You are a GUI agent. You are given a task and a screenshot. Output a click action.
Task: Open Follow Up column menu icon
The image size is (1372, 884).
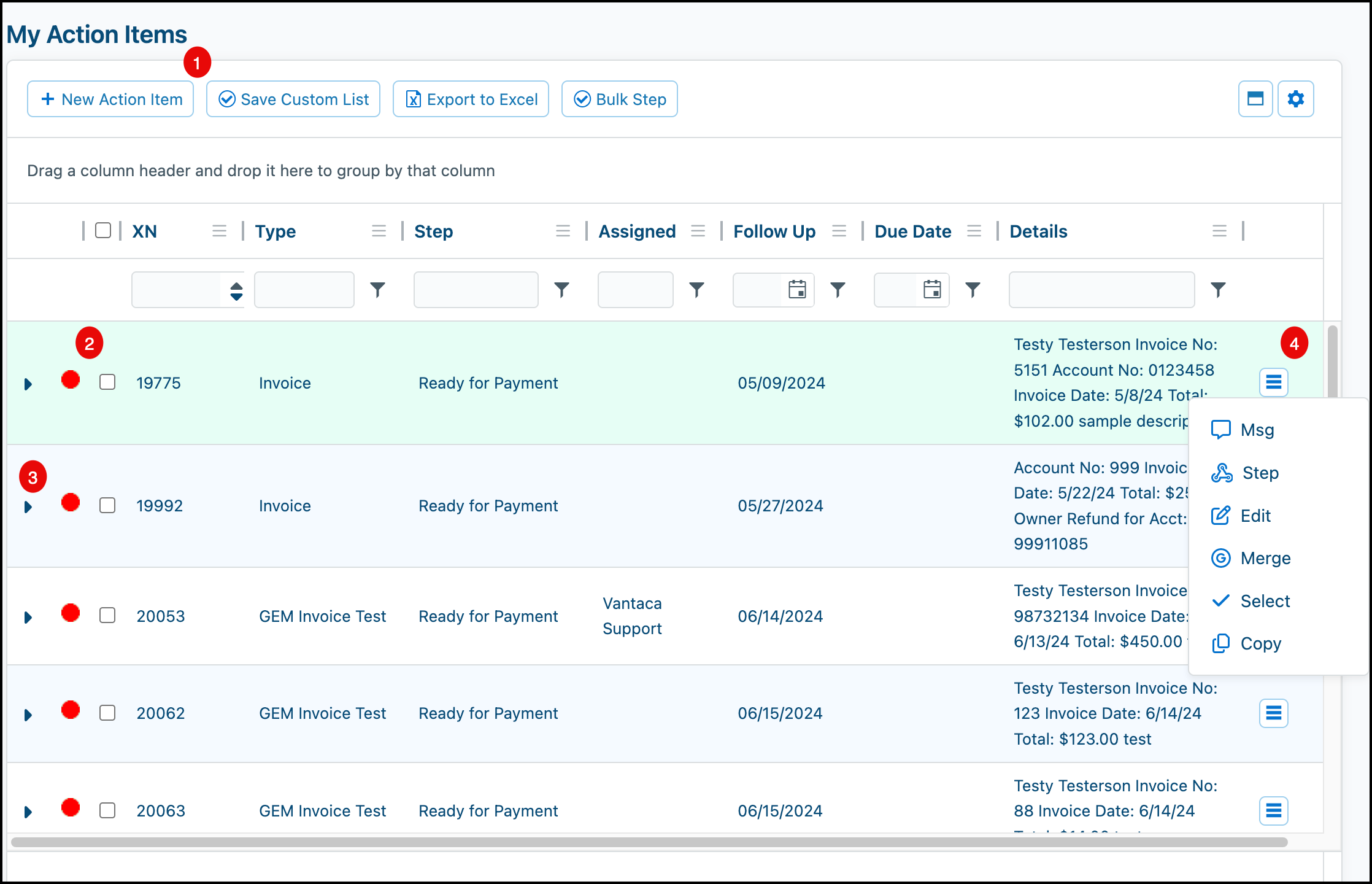point(839,231)
